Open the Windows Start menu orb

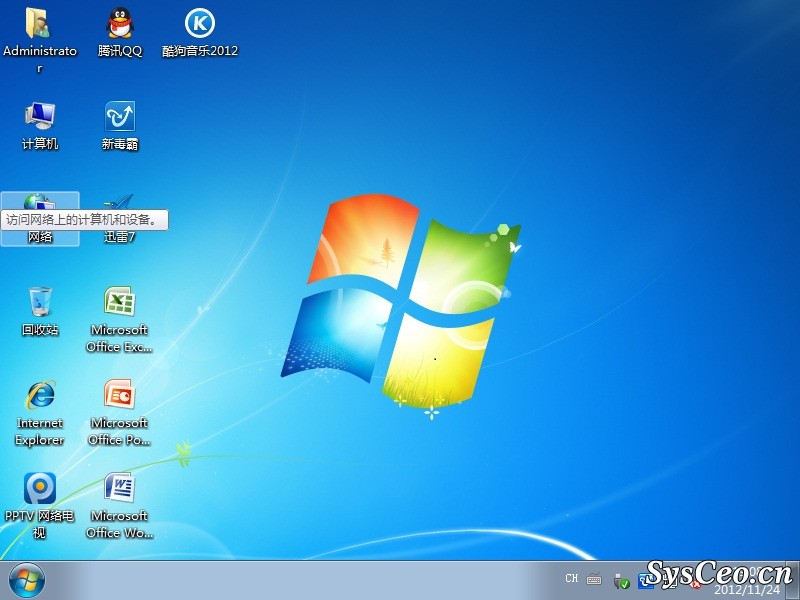pyautogui.click(x=27, y=581)
